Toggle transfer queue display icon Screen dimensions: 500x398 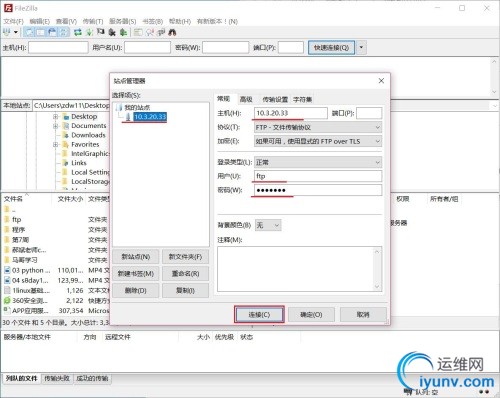(63, 32)
